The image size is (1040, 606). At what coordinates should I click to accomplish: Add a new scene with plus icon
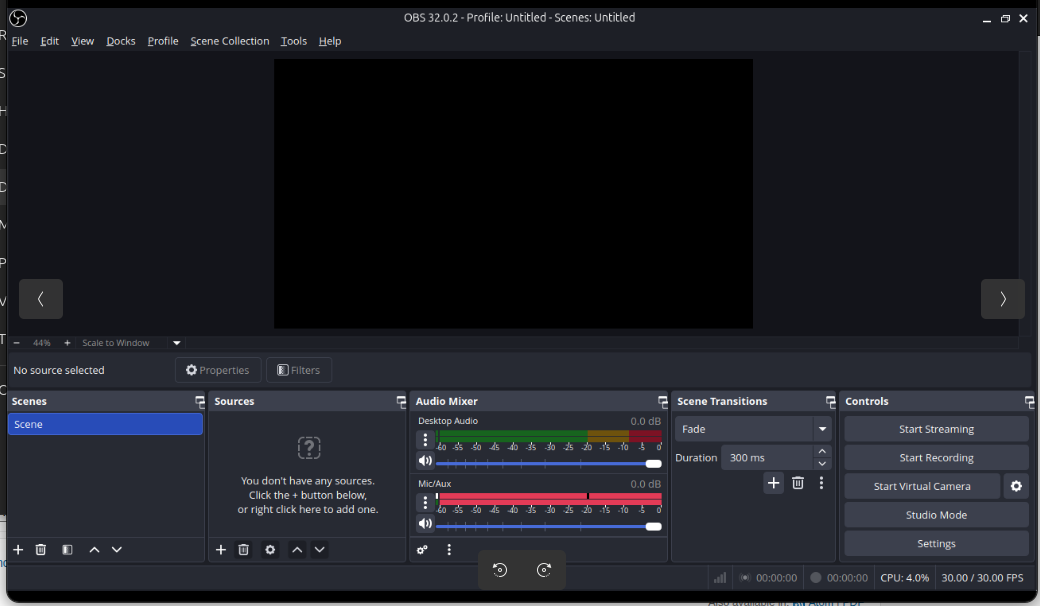pyautogui.click(x=18, y=550)
